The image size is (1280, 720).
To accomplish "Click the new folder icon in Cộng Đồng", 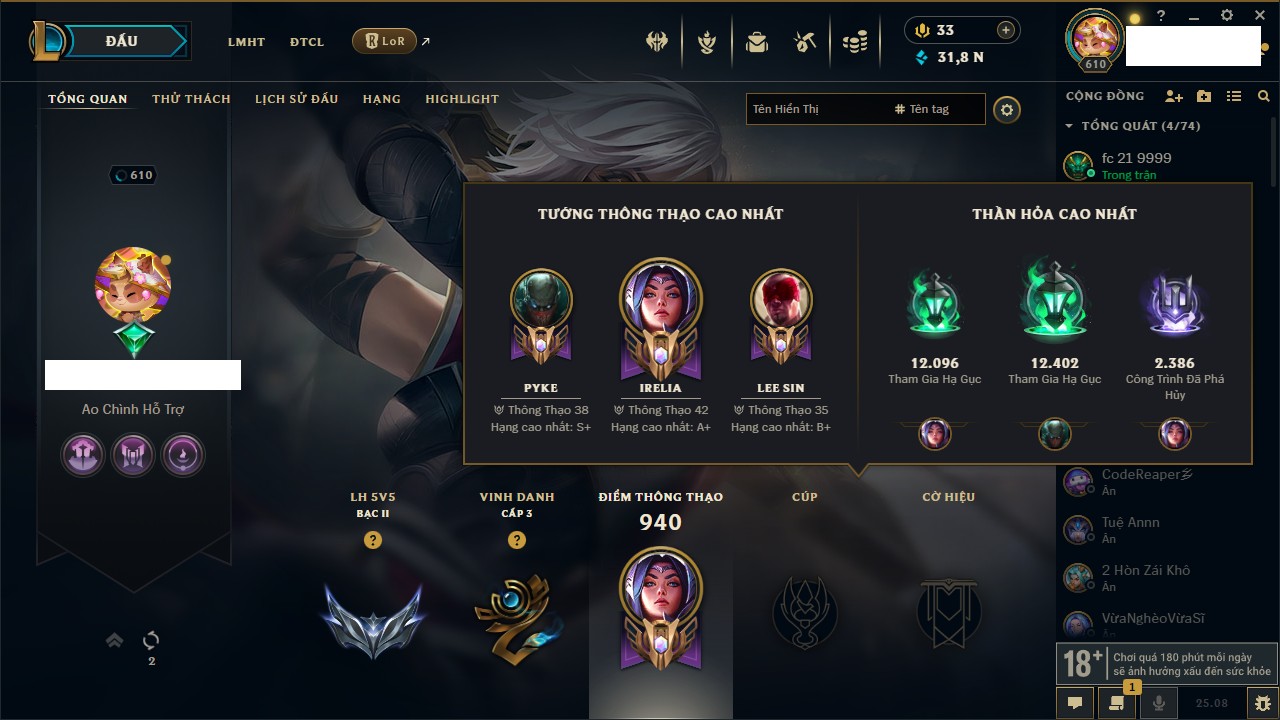I will pyautogui.click(x=1204, y=96).
